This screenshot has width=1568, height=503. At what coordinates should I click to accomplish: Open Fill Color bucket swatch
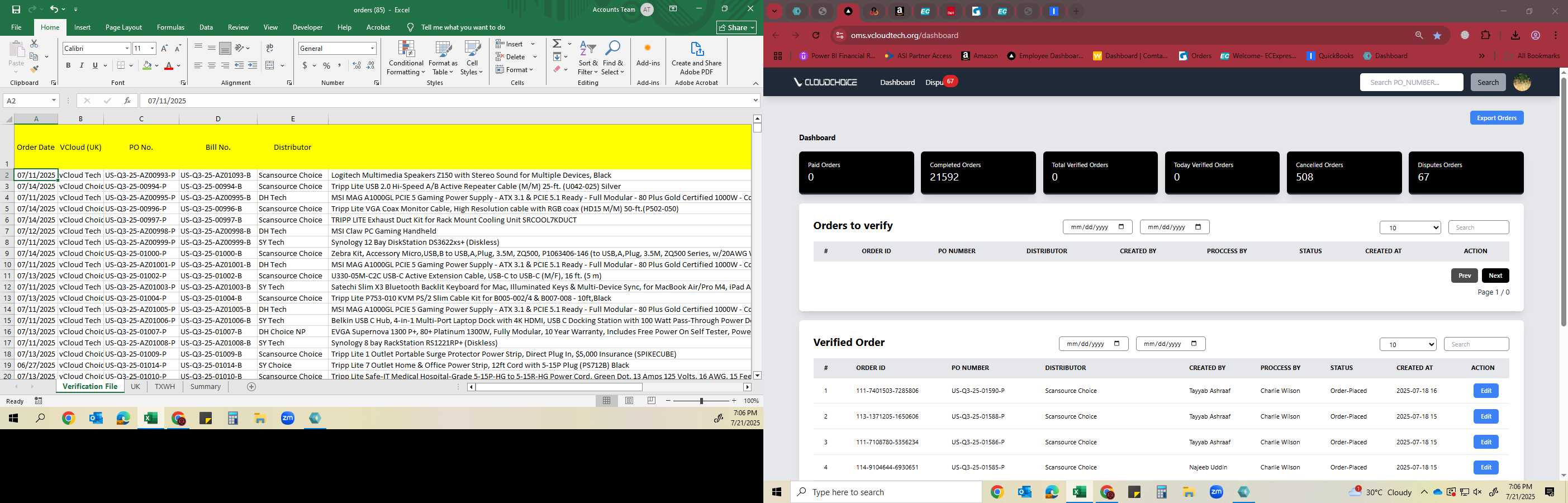point(147,65)
